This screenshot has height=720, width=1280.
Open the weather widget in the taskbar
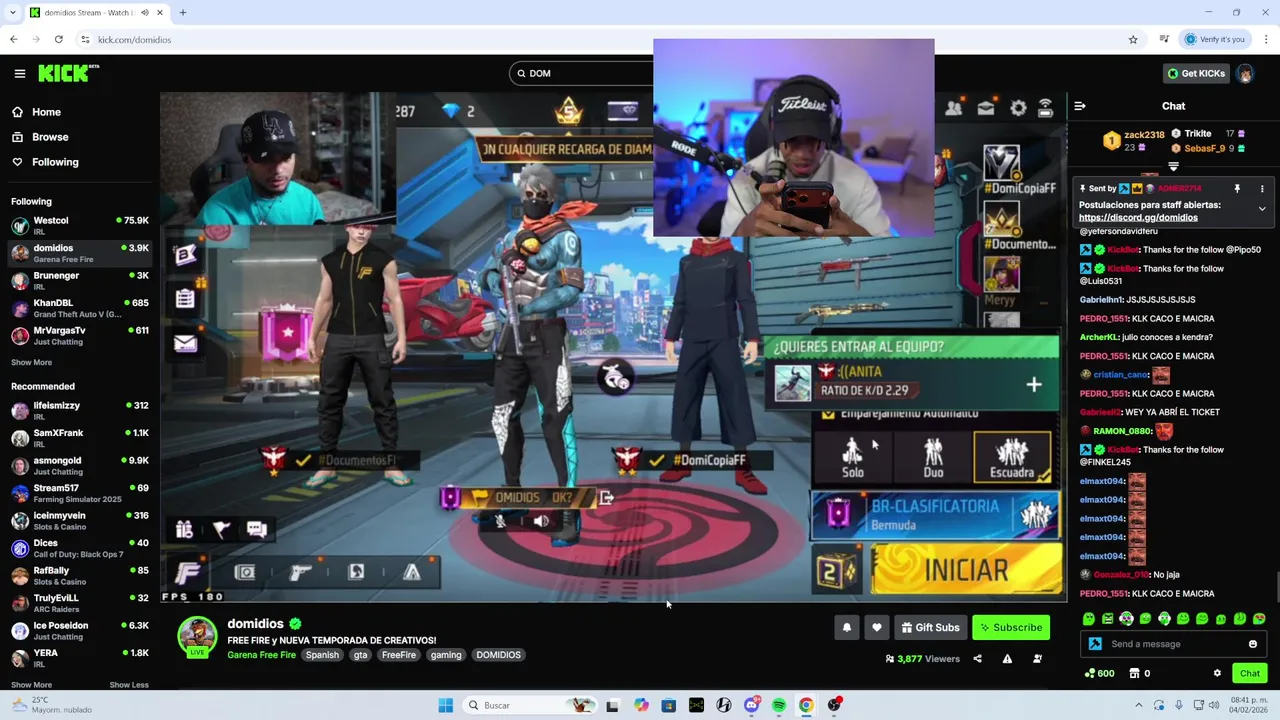click(52, 705)
